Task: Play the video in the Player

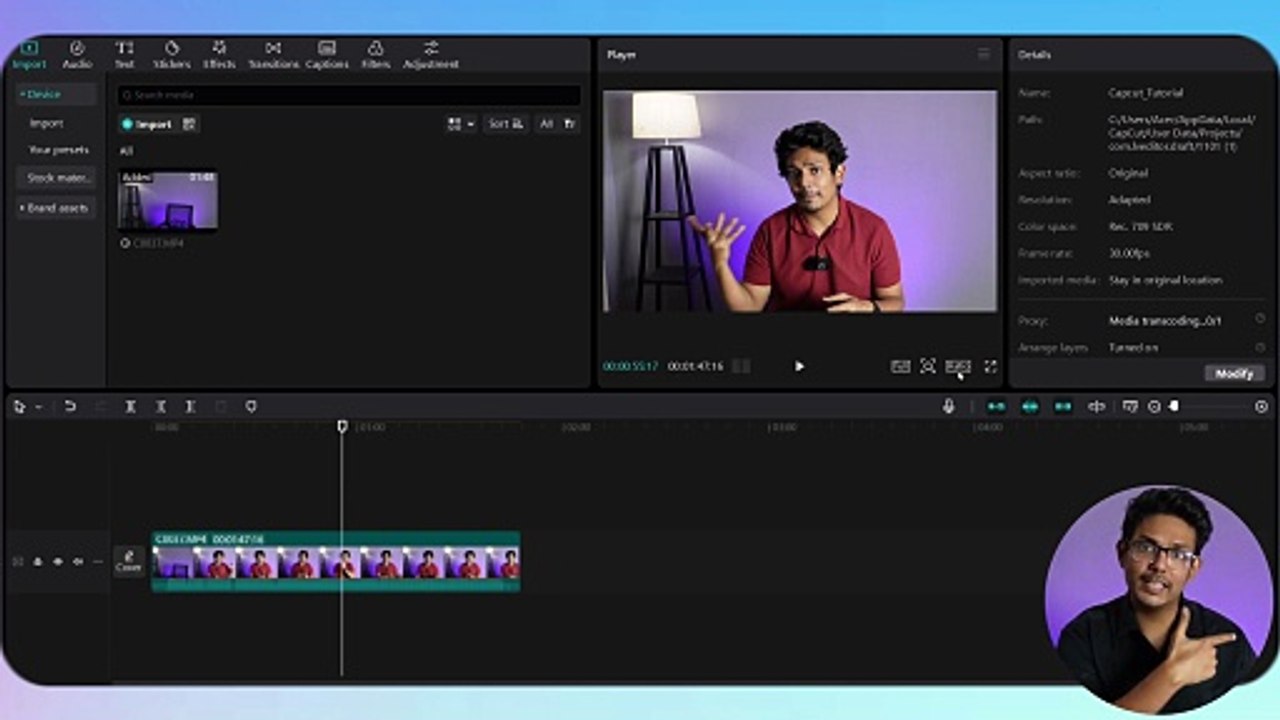Action: [x=799, y=367]
